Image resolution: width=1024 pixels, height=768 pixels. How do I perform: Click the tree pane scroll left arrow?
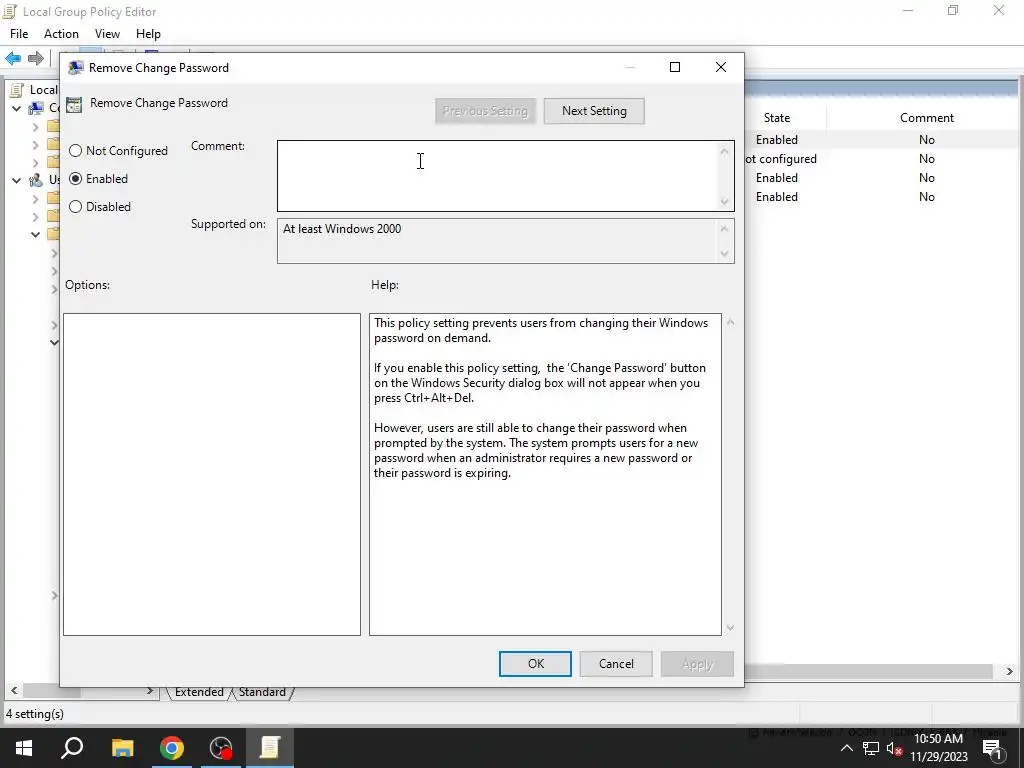coord(14,690)
